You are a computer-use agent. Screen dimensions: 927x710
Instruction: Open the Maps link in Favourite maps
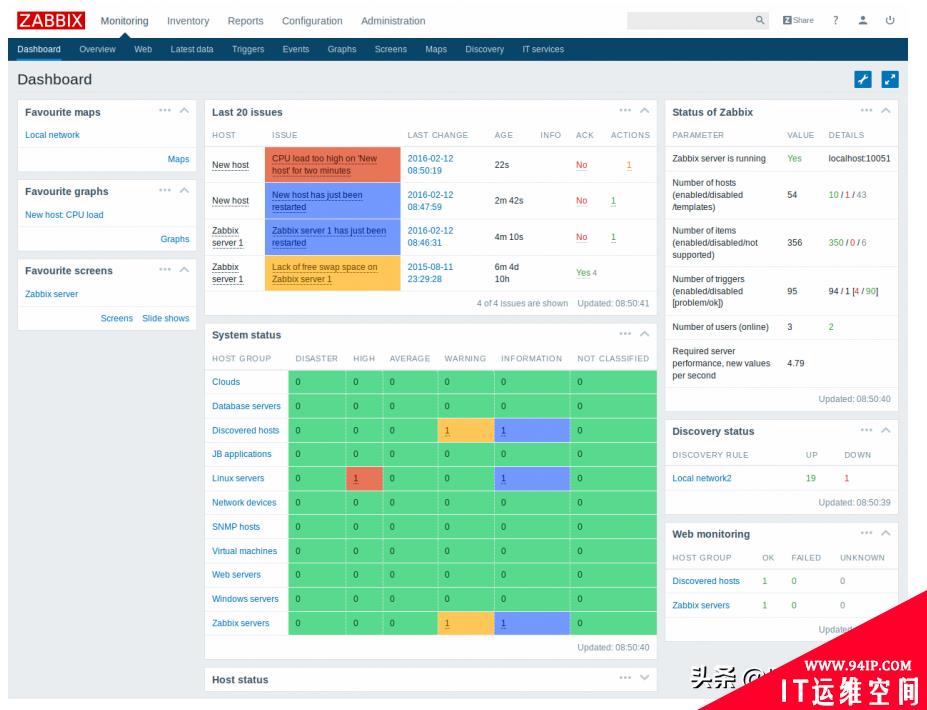(x=179, y=159)
